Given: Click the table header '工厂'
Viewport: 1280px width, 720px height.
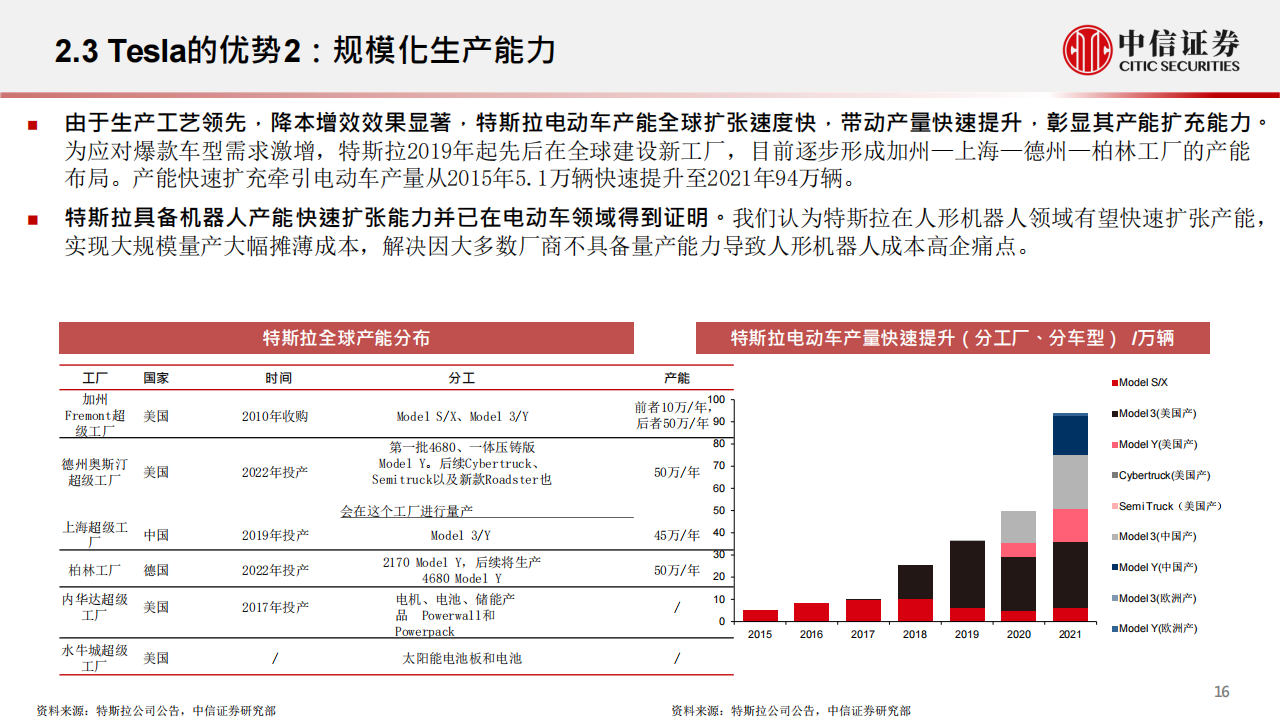Looking at the screenshot, I should (x=95, y=378).
